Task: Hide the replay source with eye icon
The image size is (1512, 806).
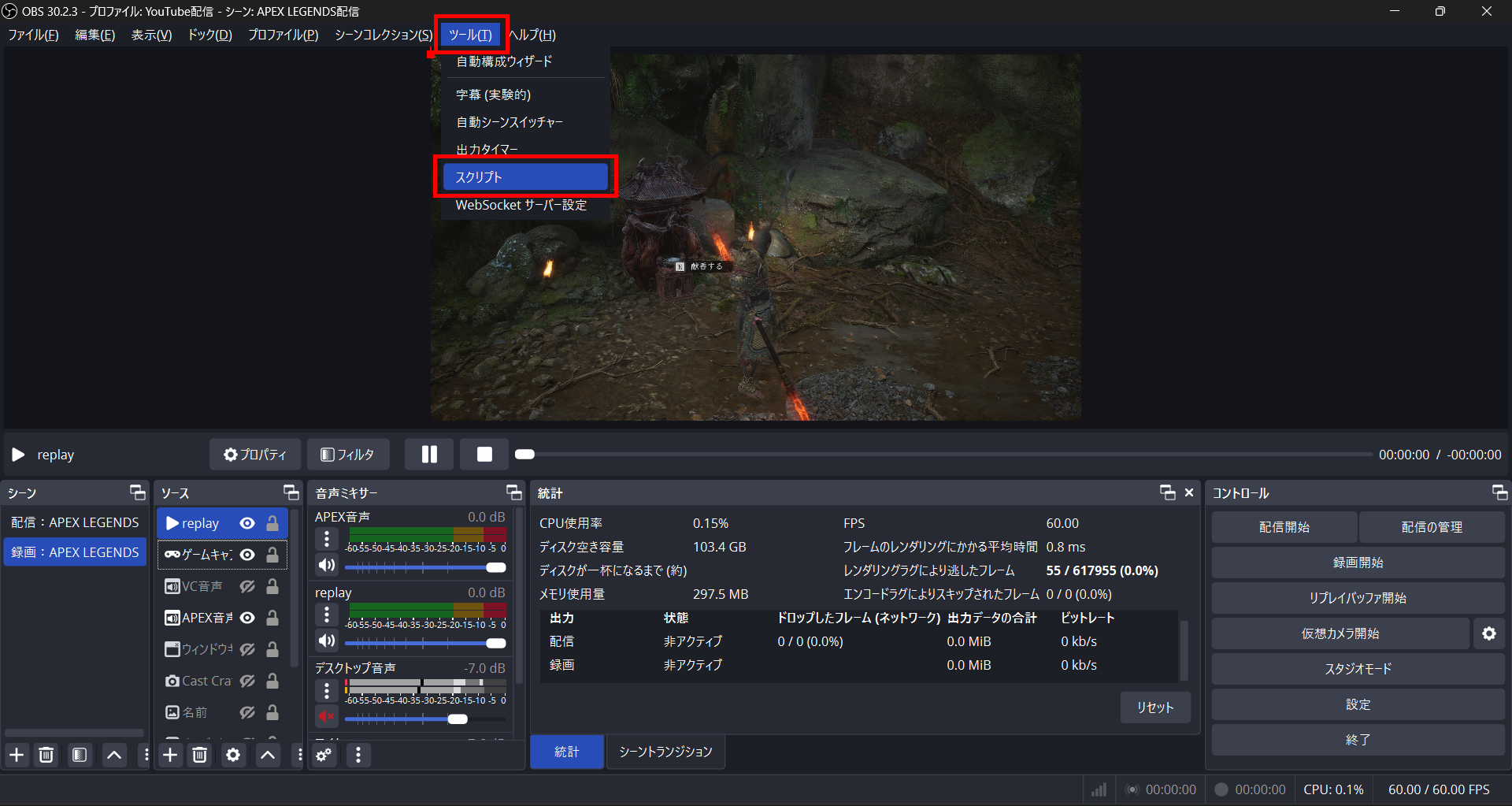Action: [247, 523]
